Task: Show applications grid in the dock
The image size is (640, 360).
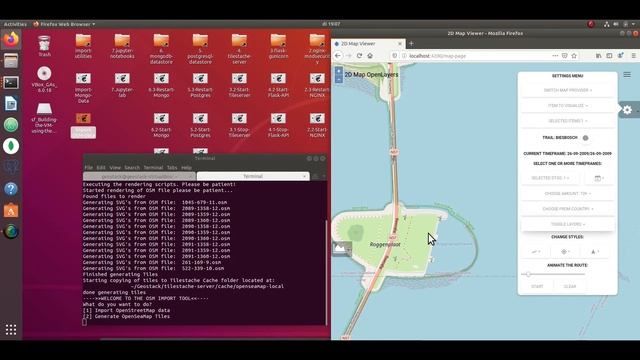Action: tap(11, 329)
